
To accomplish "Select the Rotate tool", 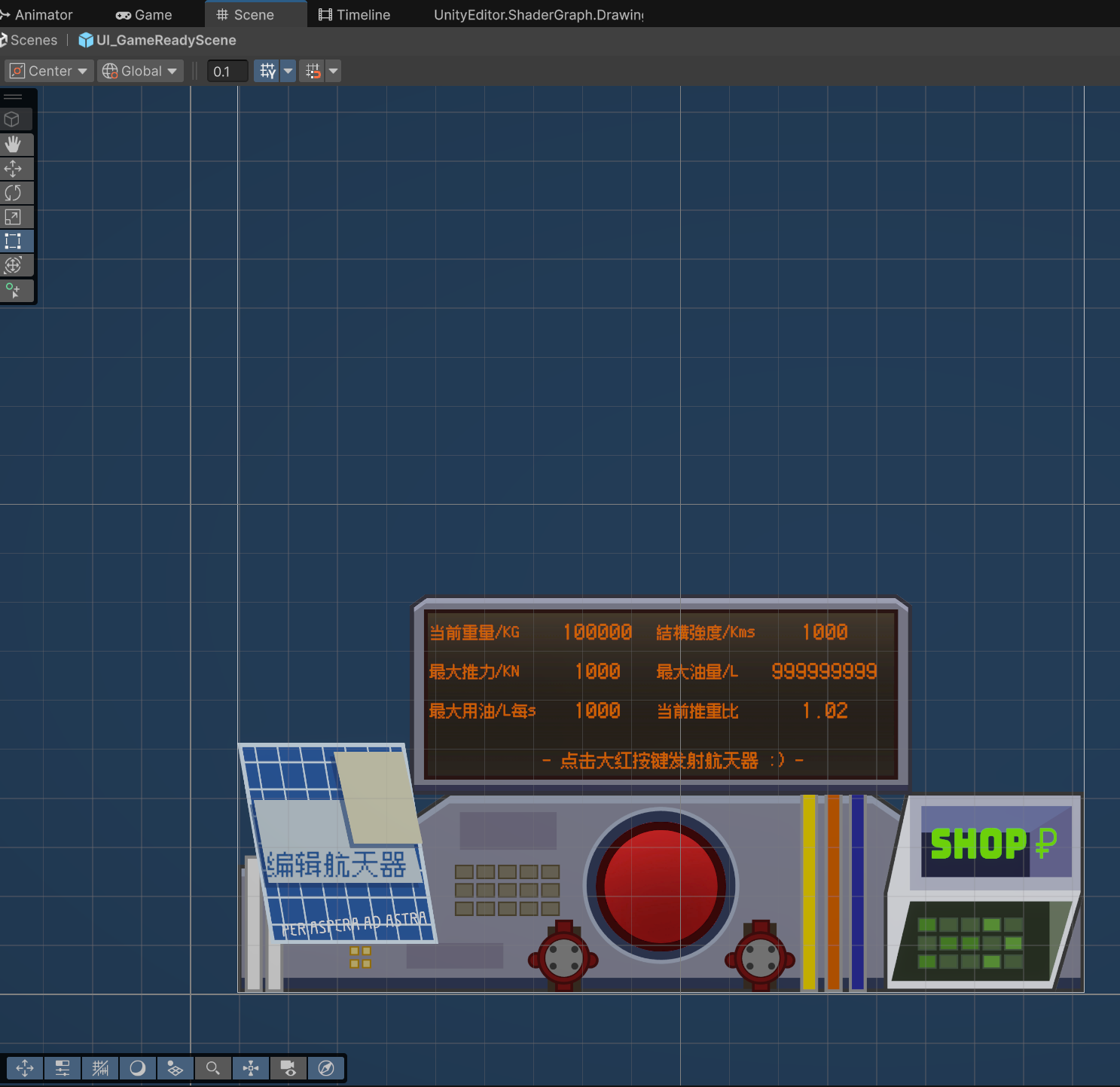I will [x=14, y=193].
